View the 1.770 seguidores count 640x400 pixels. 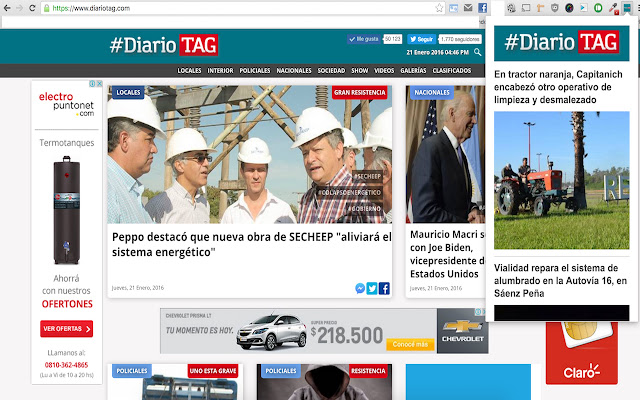pos(460,39)
